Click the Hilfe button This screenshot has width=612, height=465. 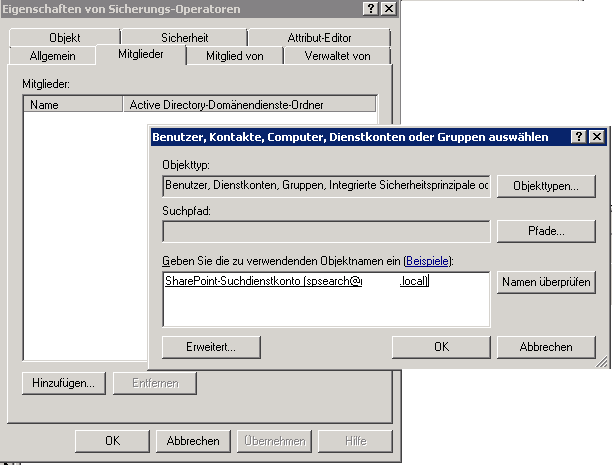[x=356, y=441]
